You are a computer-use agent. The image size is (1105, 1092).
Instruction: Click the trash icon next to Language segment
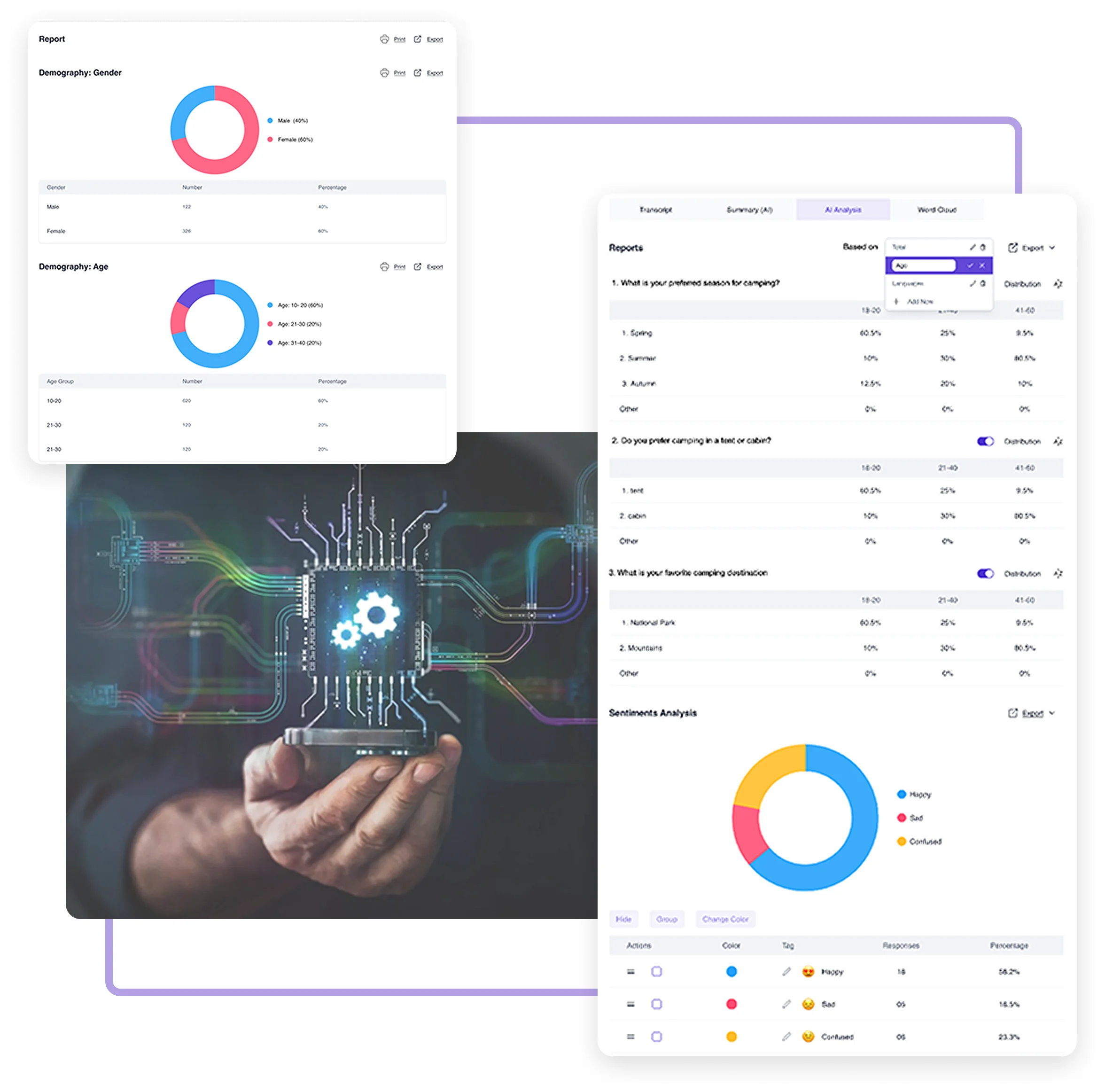[x=982, y=284]
